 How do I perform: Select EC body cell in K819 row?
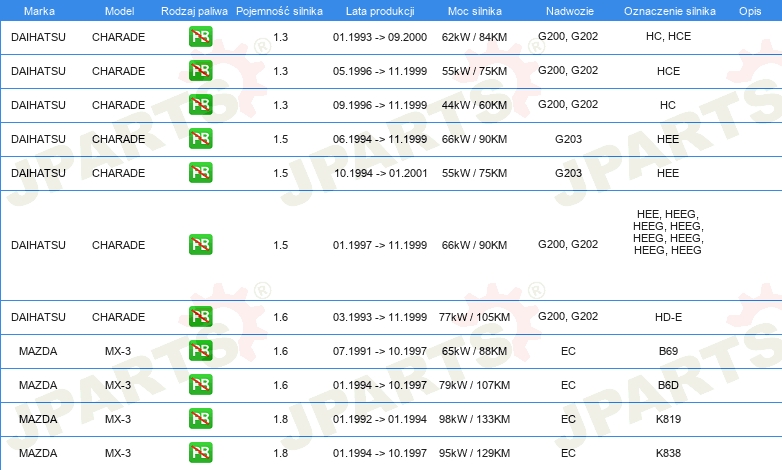(x=568, y=419)
